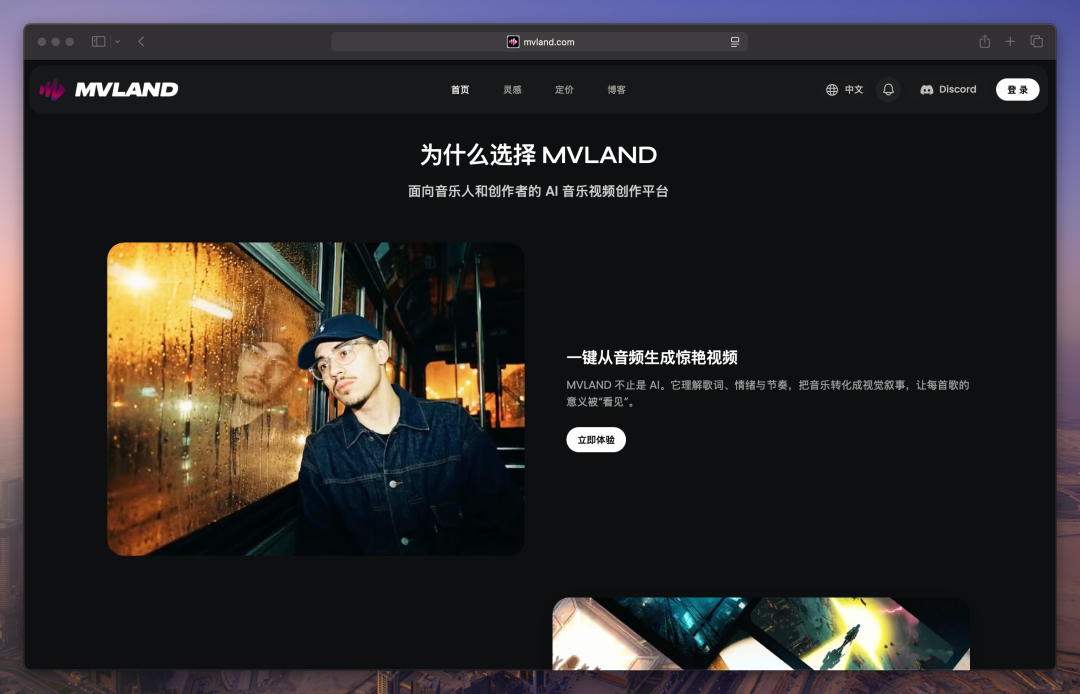Click the mvland.com address bar
Screen dimensions: 1080x694
click(539, 42)
